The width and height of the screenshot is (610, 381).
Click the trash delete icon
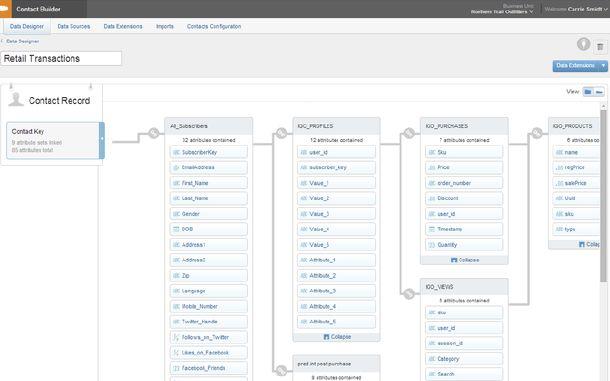(600, 47)
